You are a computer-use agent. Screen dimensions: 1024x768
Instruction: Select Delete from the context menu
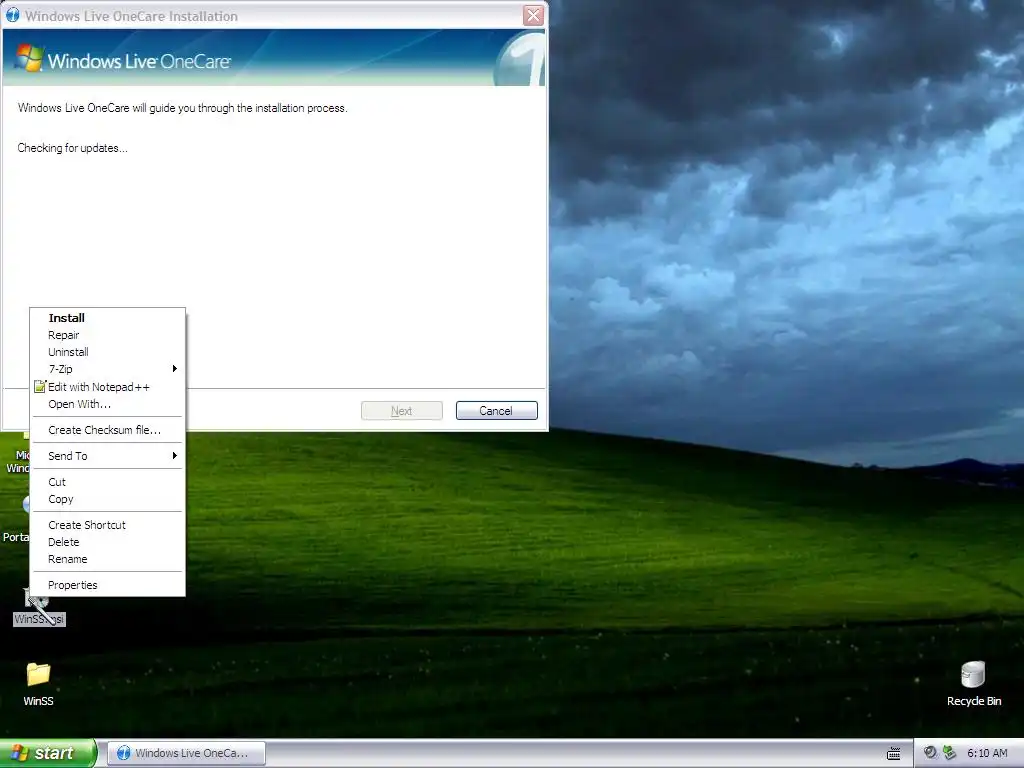[x=108, y=542]
